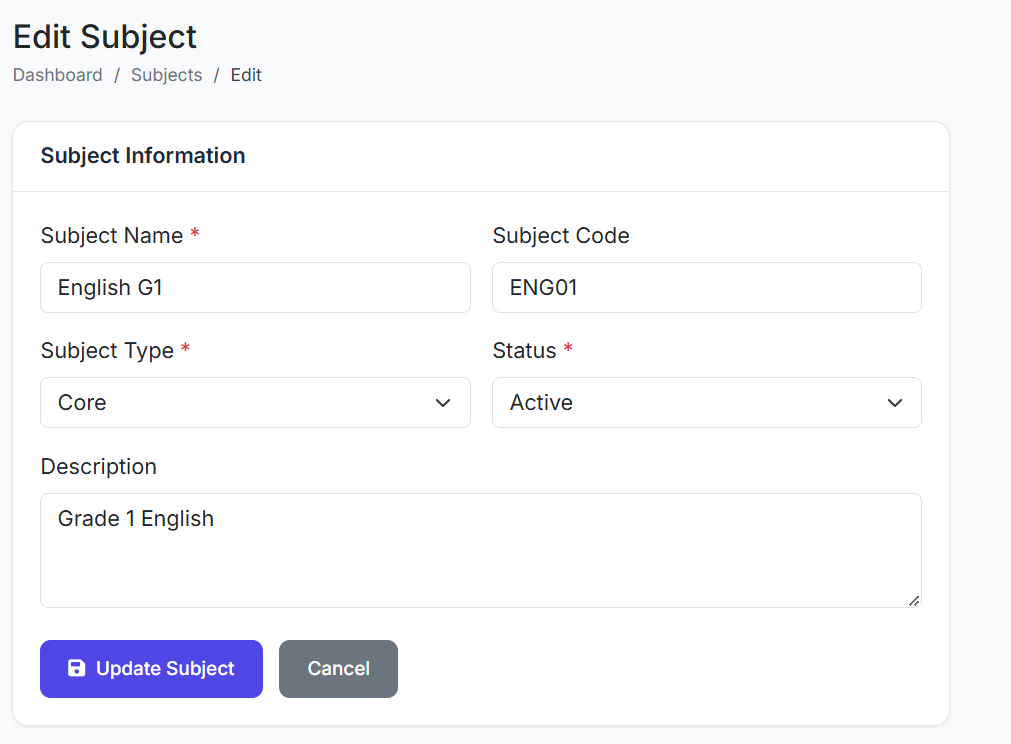
Task: Click the Subject Information card header
Action: pyautogui.click(x=143, y=156)
